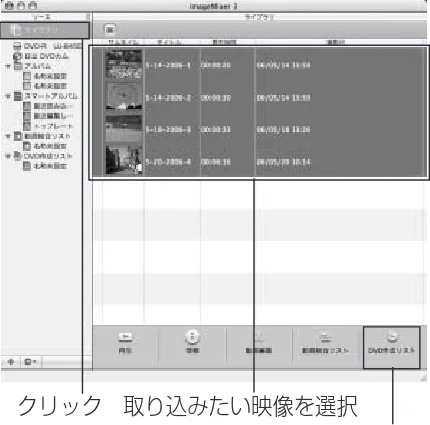Image resolution: width=430 pixels, height=425 pixels.
Task: Click the DVD-R disc drive icon in sources
Action: coord(17,46)
